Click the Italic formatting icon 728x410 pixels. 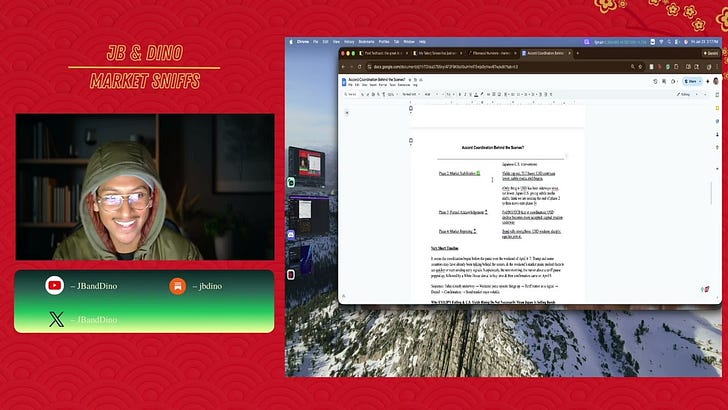click(465, 94)
